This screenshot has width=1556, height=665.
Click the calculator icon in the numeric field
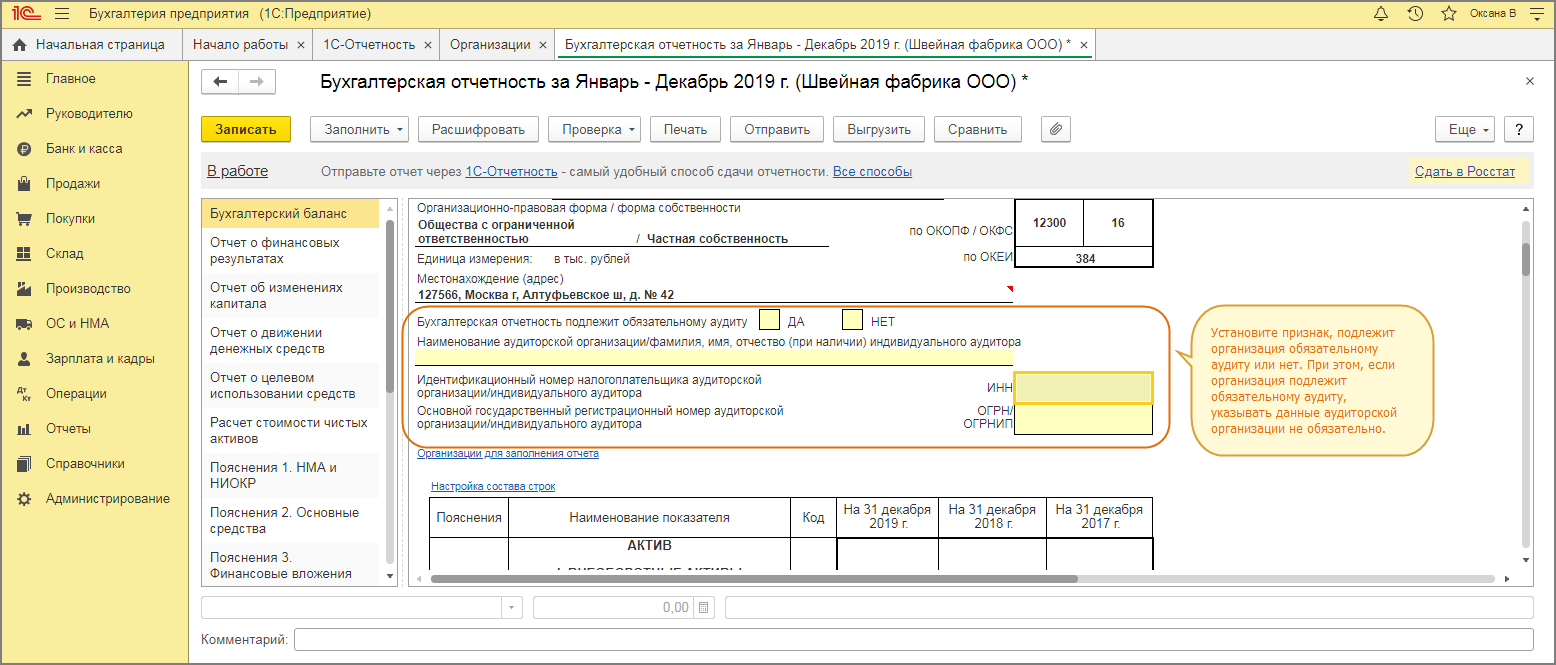click(x=703, y=607)
